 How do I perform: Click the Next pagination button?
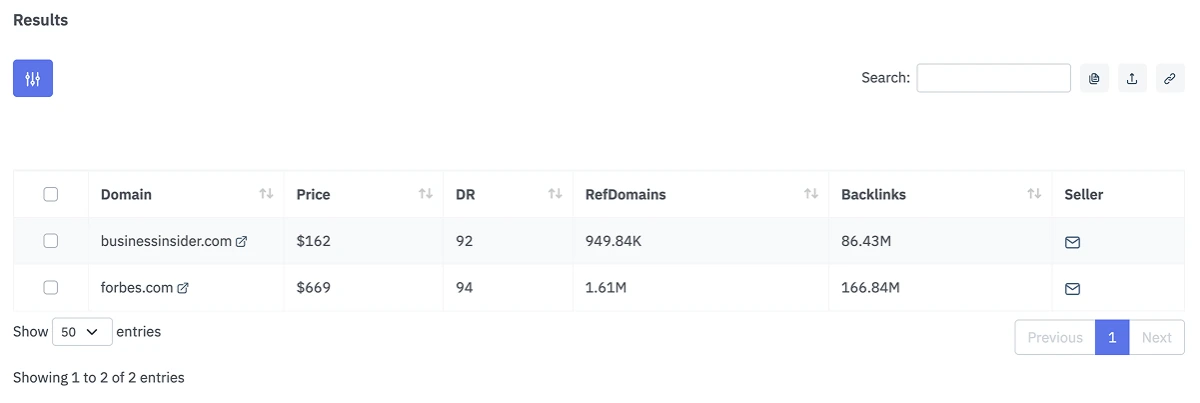point(1156,337)
